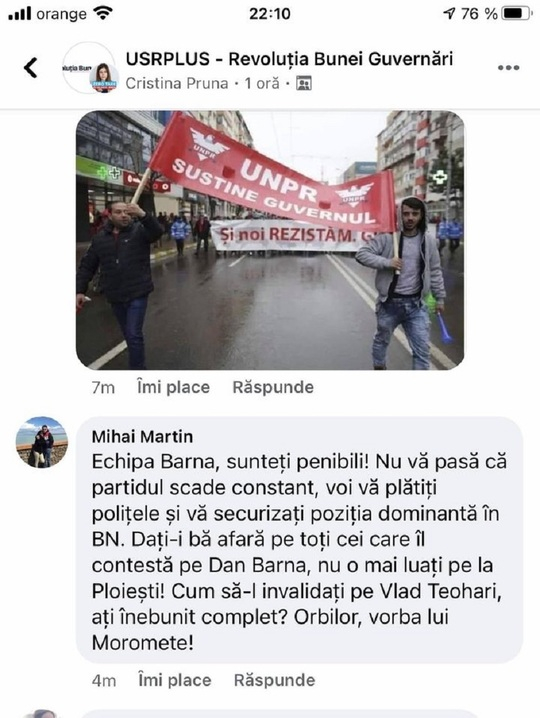Viewport: 540px width, 718px height.
Task: Open the USRPLUS group avatar
Action: tap(90, 68)
